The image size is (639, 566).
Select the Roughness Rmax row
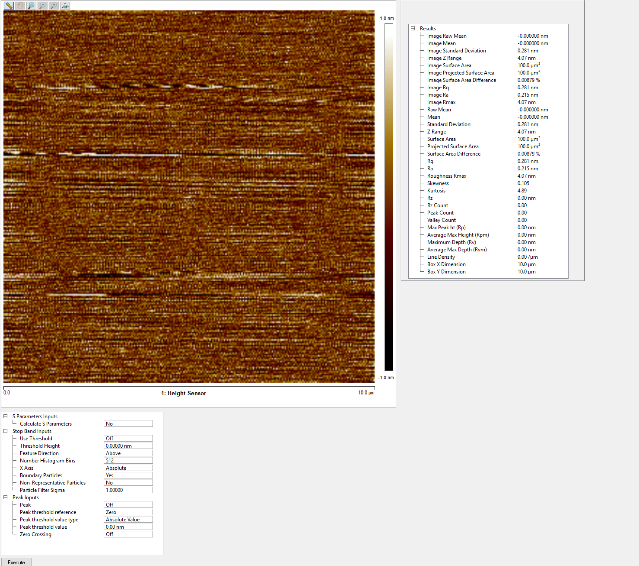point(488,176)
